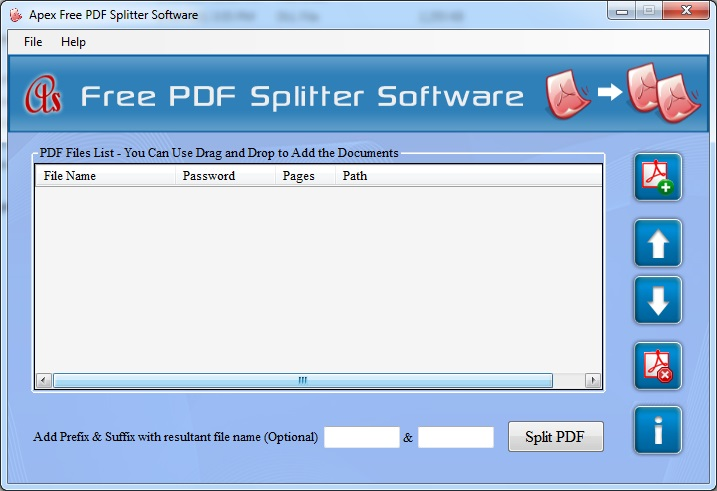Click the horizontal scrollbar left arrow

pyautogui.click(x=44, y=380)
